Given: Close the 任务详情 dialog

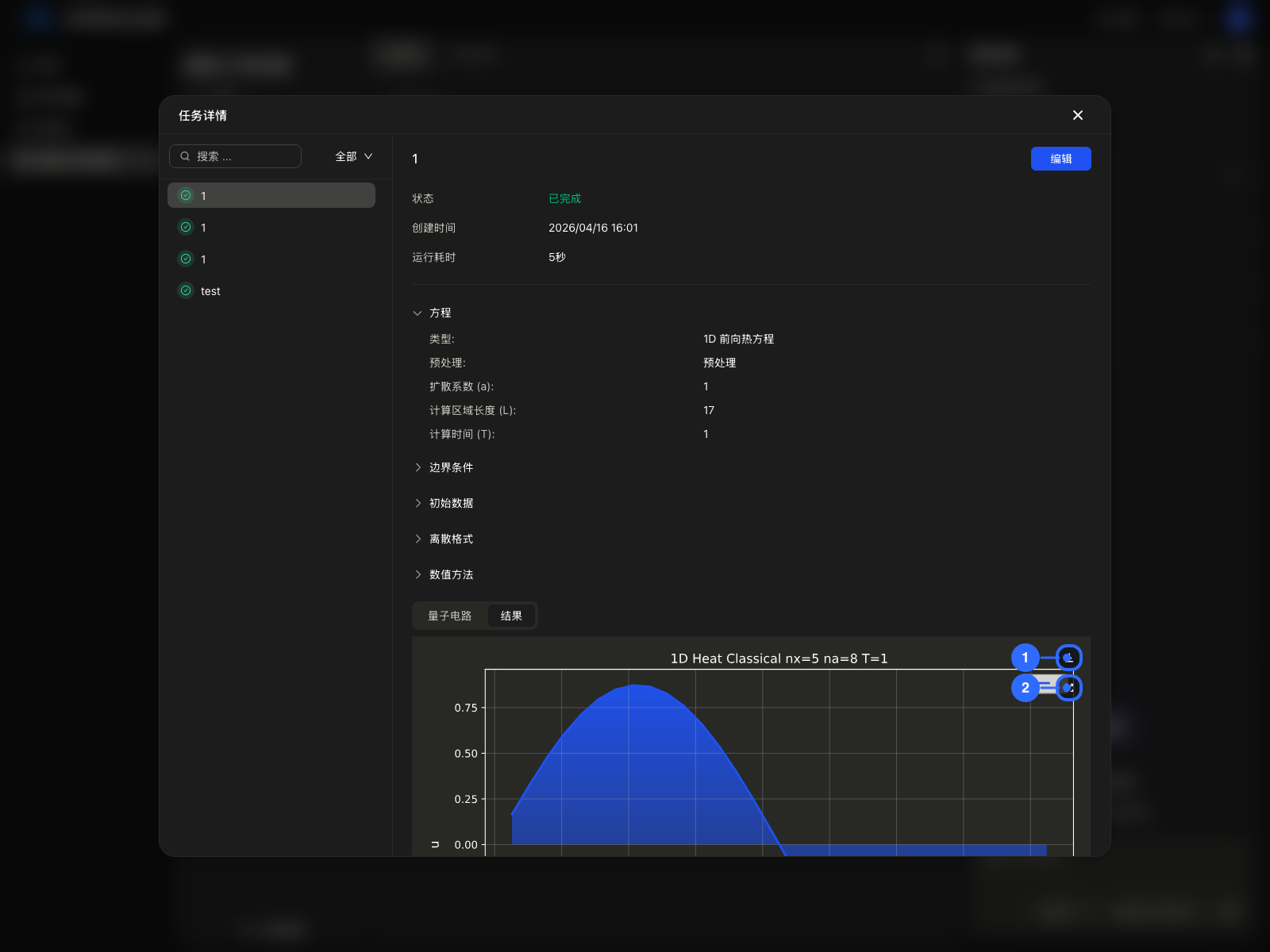Looking at the screenshot, I should [1077, 115].
